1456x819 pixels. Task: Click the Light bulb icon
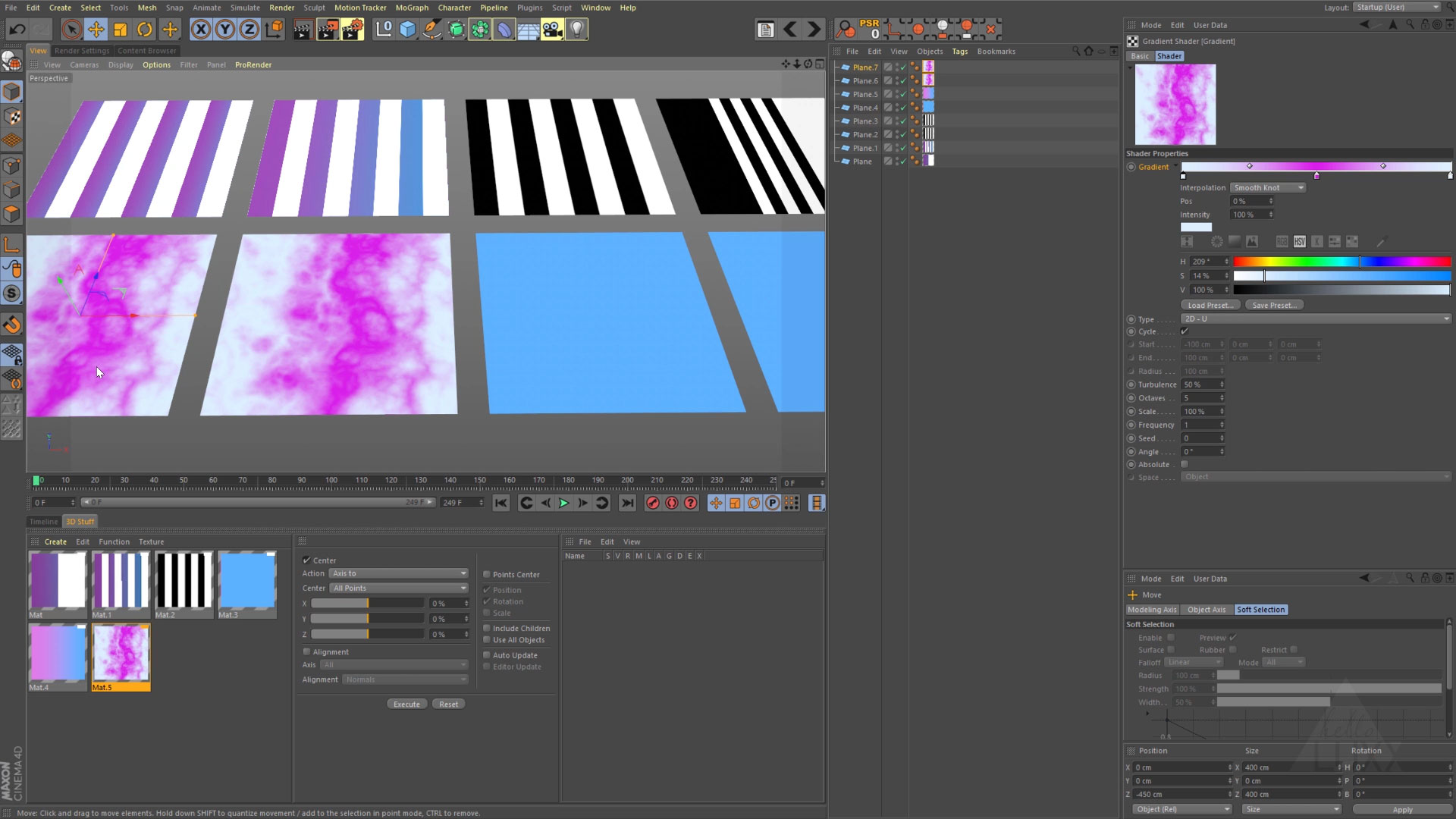[576, 30]
